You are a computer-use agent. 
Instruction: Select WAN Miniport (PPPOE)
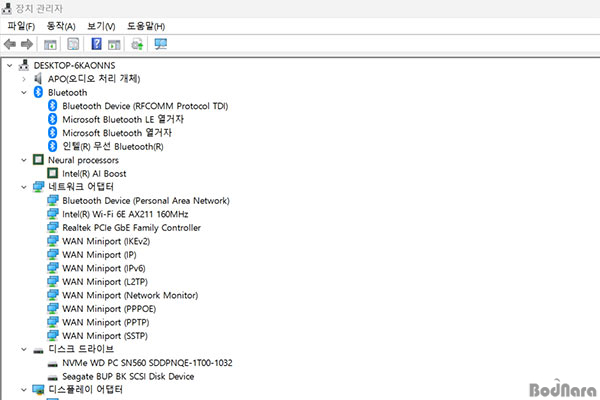[109, 309]
